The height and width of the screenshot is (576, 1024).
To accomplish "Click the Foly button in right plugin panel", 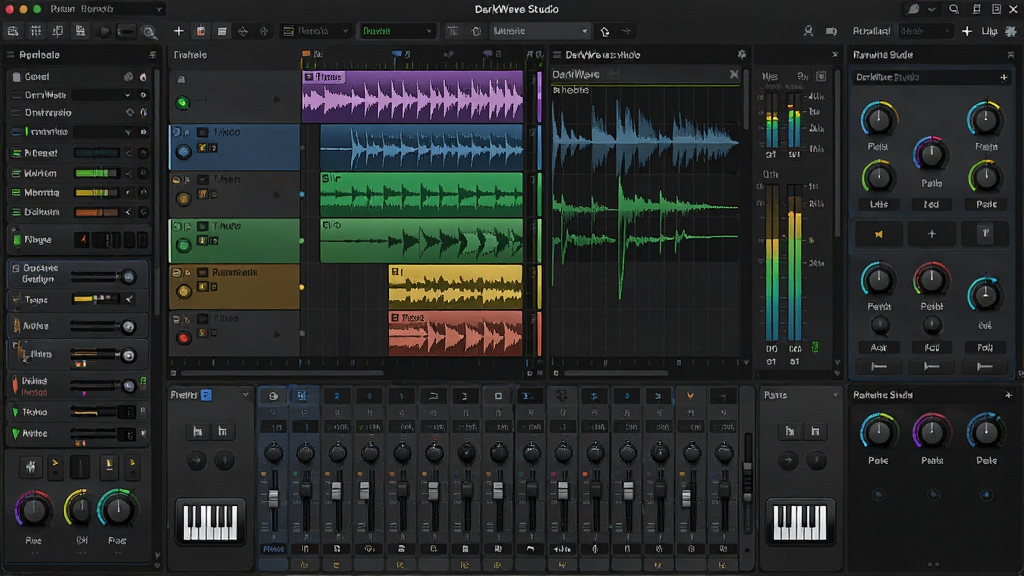I will (985, 347).
